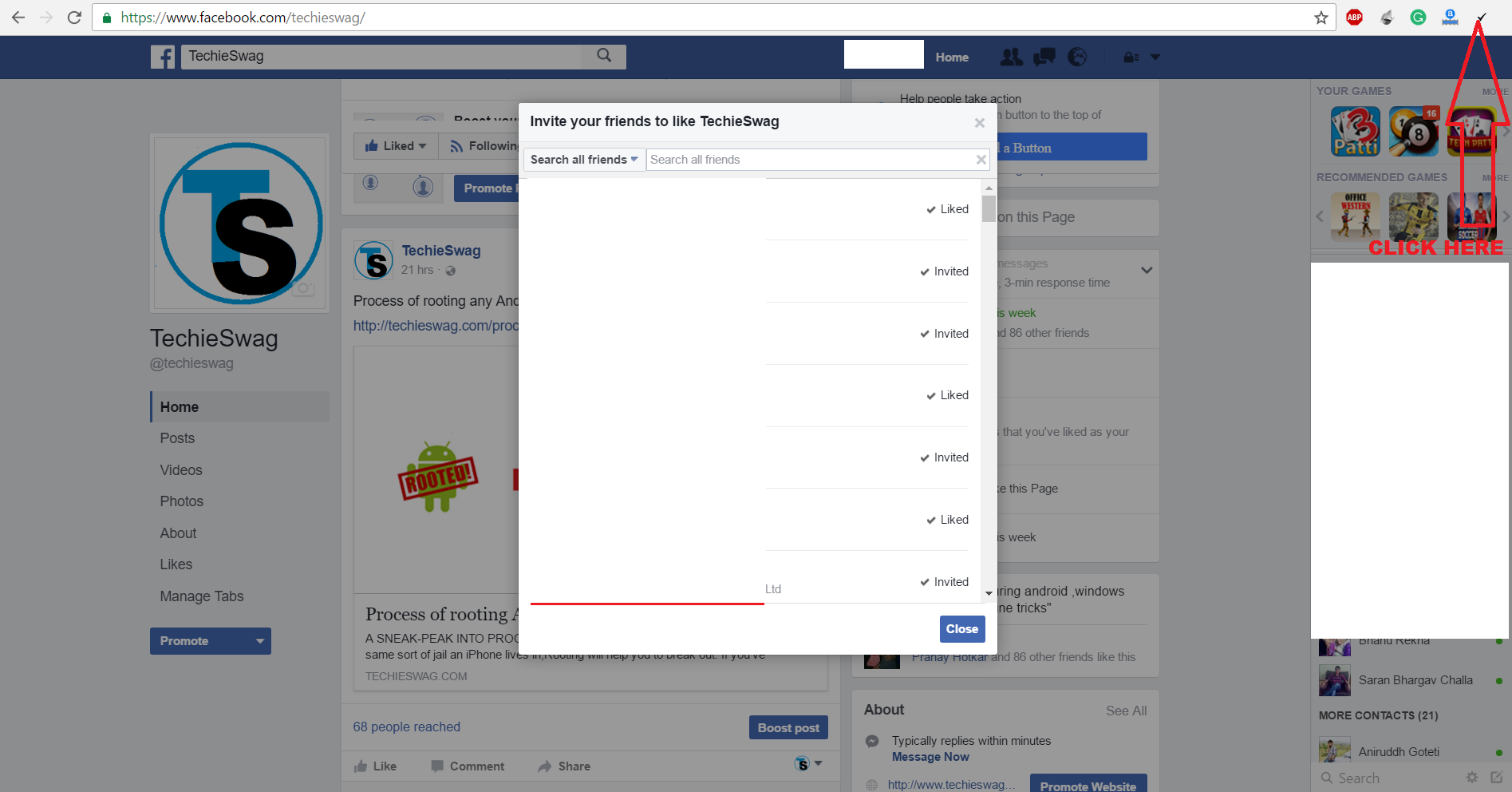Open See All in the About section
1512x792 pixels.
[1126, 711]
